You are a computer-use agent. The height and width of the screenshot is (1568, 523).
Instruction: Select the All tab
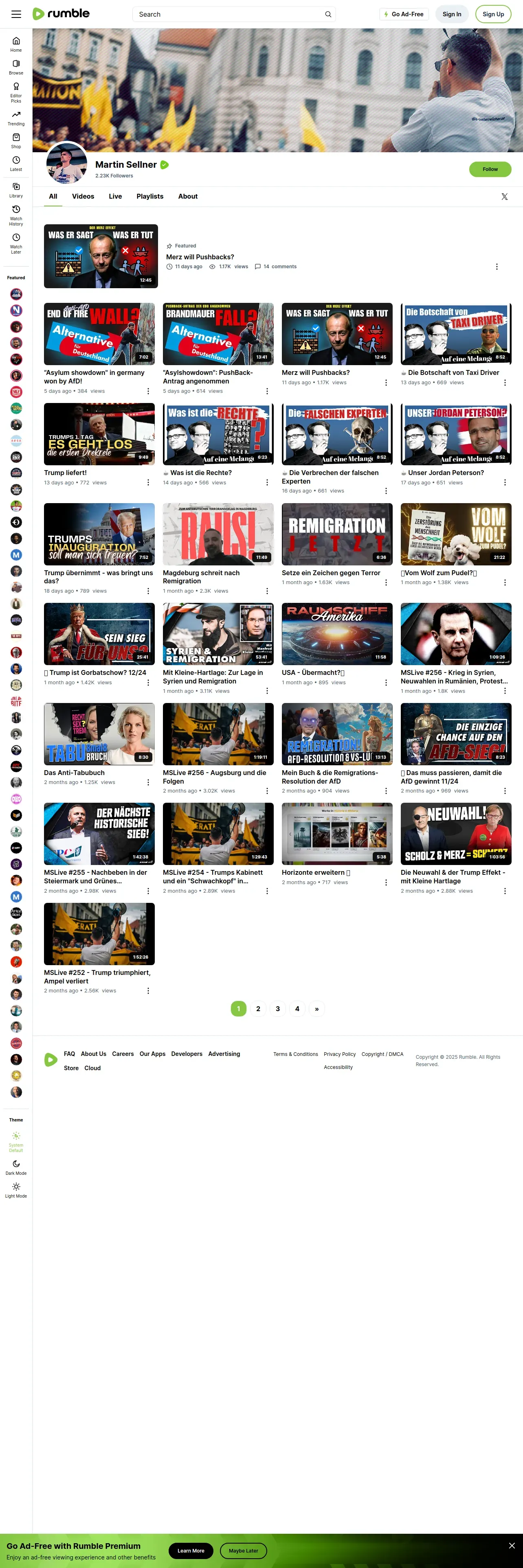tap(53, 197)
